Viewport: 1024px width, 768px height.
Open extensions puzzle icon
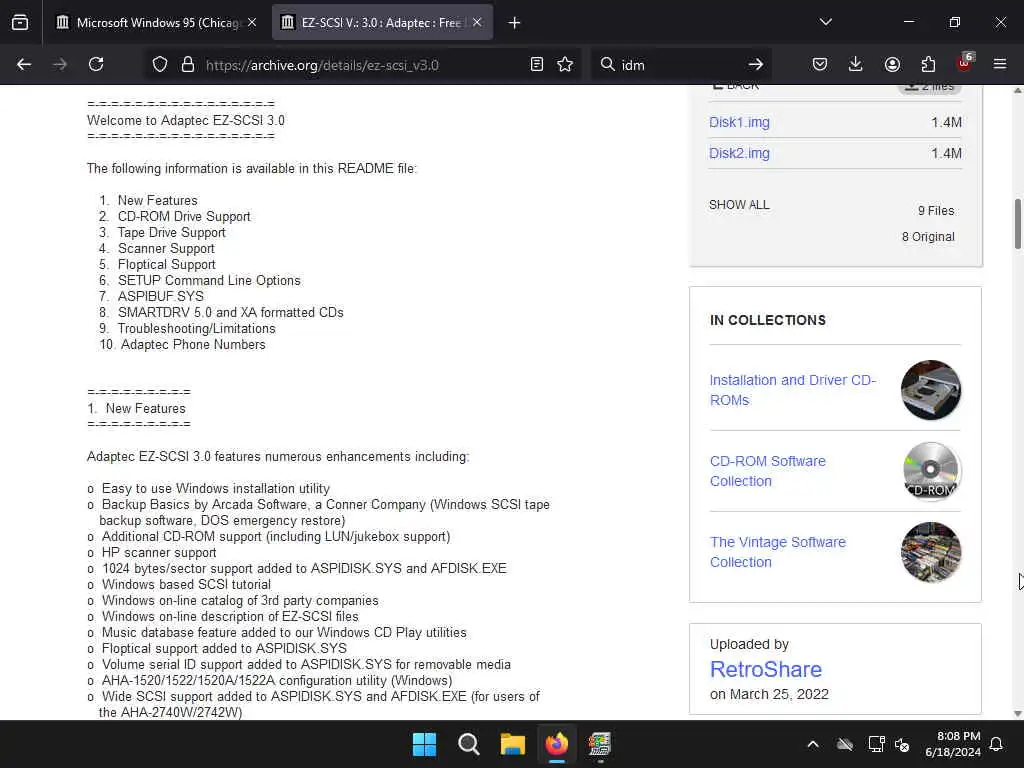[x=928, y=64]
